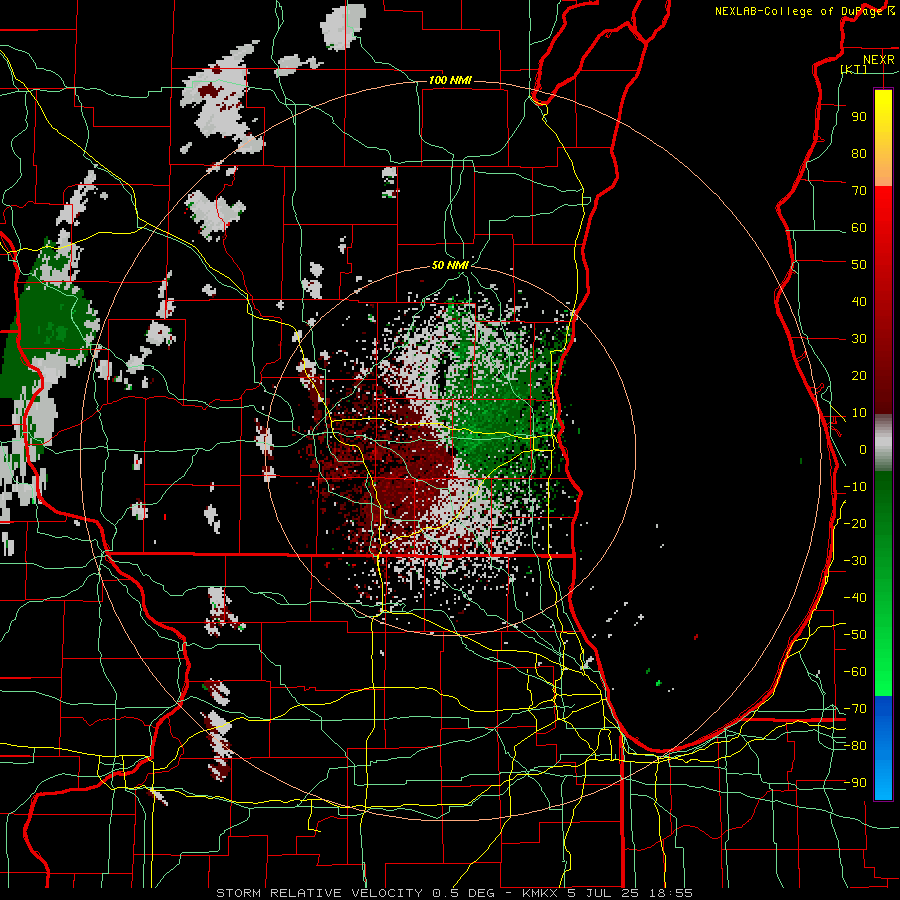The height and width of the screenshot is (900, 900).
Task: Click the positive 60 value on scale
Action: 859,227
